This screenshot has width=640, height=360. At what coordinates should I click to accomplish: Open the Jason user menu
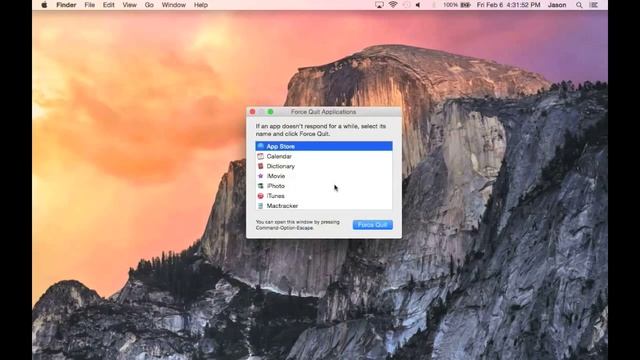(x=557, y=5)
